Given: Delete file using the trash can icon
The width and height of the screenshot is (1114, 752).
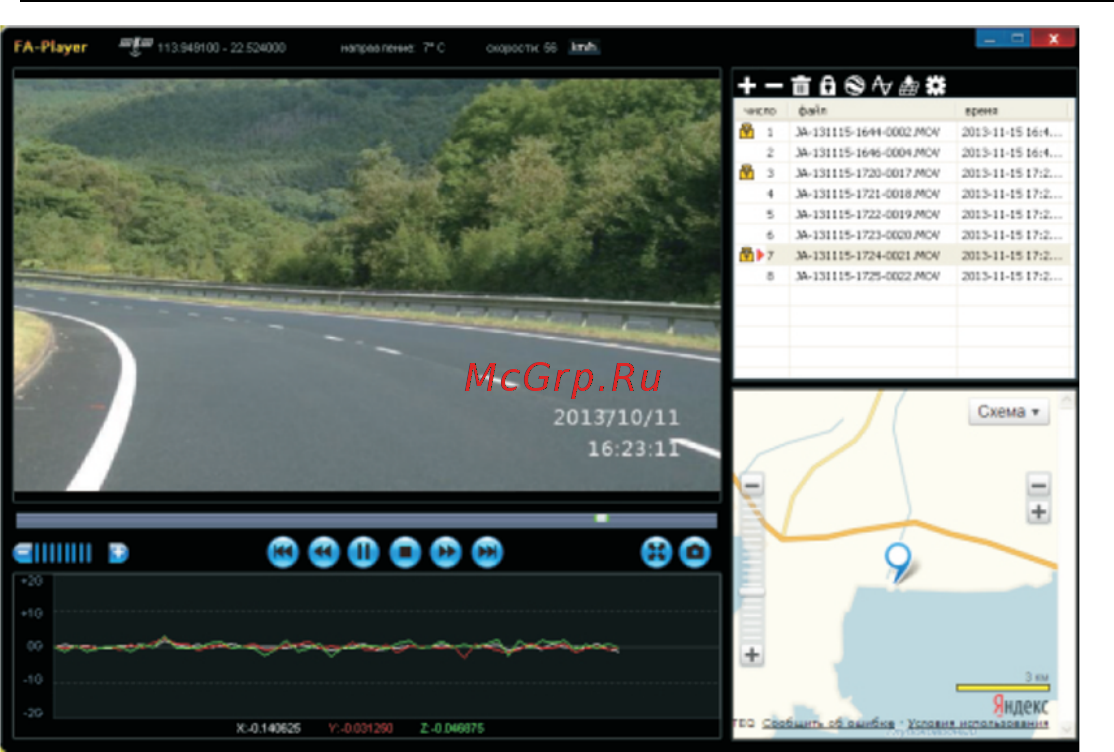Looking at the screenshot, I should [801, 86].
